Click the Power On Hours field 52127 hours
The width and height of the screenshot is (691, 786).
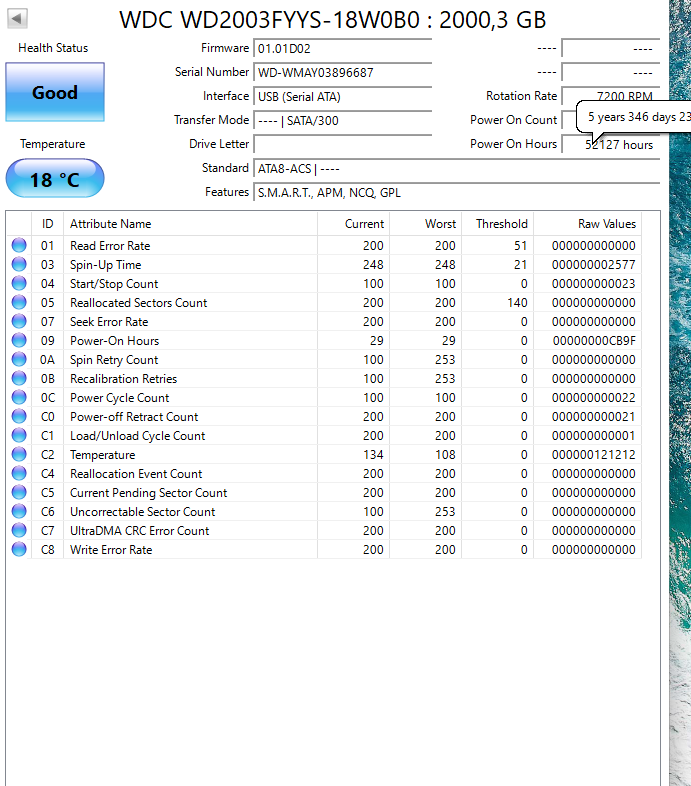610,145
